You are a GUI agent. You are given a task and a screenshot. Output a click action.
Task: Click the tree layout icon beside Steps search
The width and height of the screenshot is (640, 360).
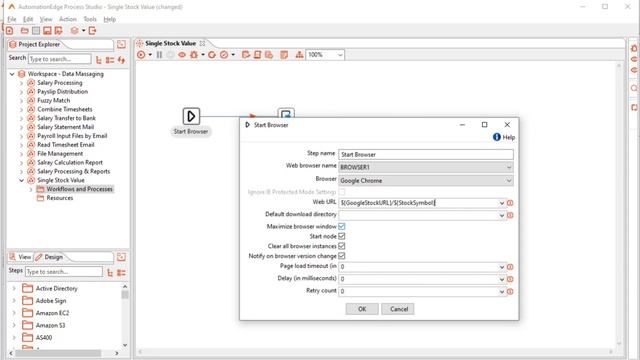[110, 273]
